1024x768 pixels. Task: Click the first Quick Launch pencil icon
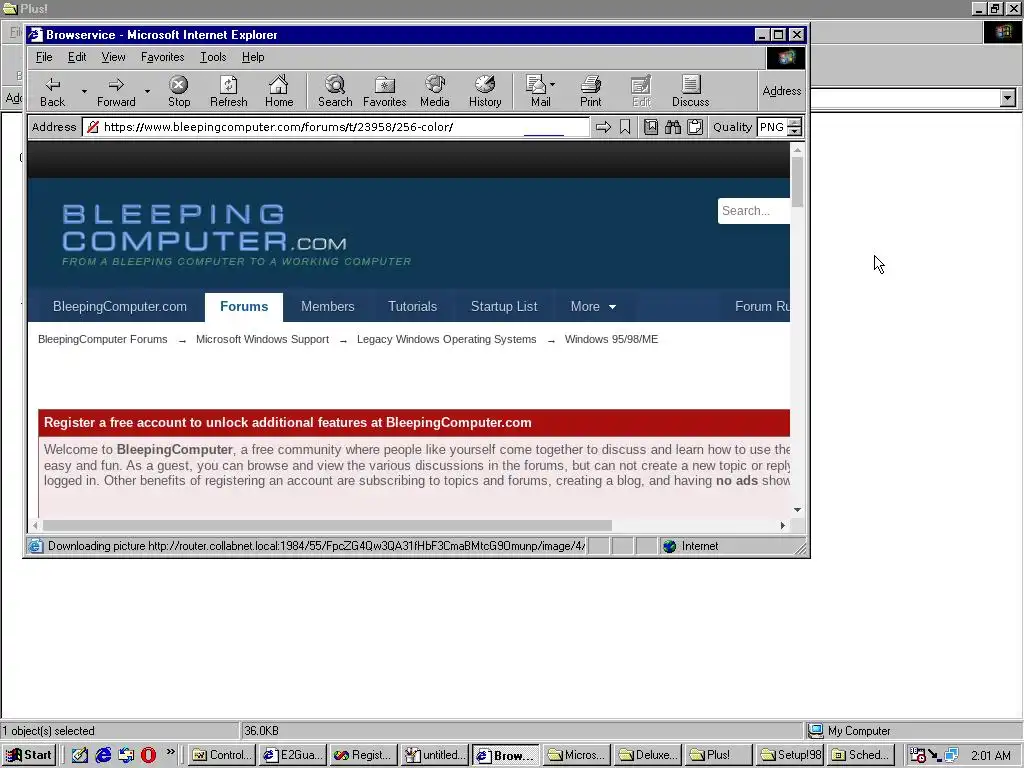(x=80, y=755)
